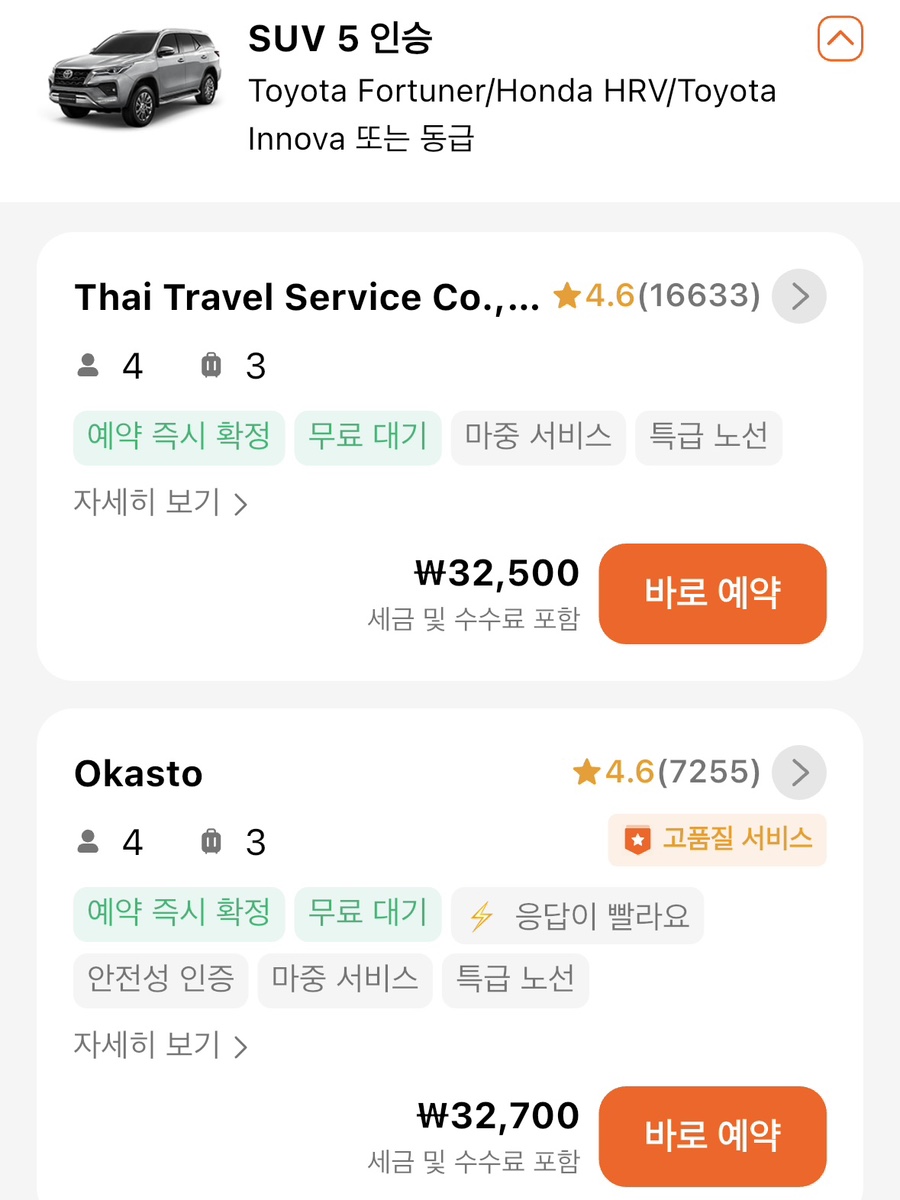Expand 자세히 보기 for Thai Travel Service
This screenshot has width=900, height=1200.
[160, 502]
